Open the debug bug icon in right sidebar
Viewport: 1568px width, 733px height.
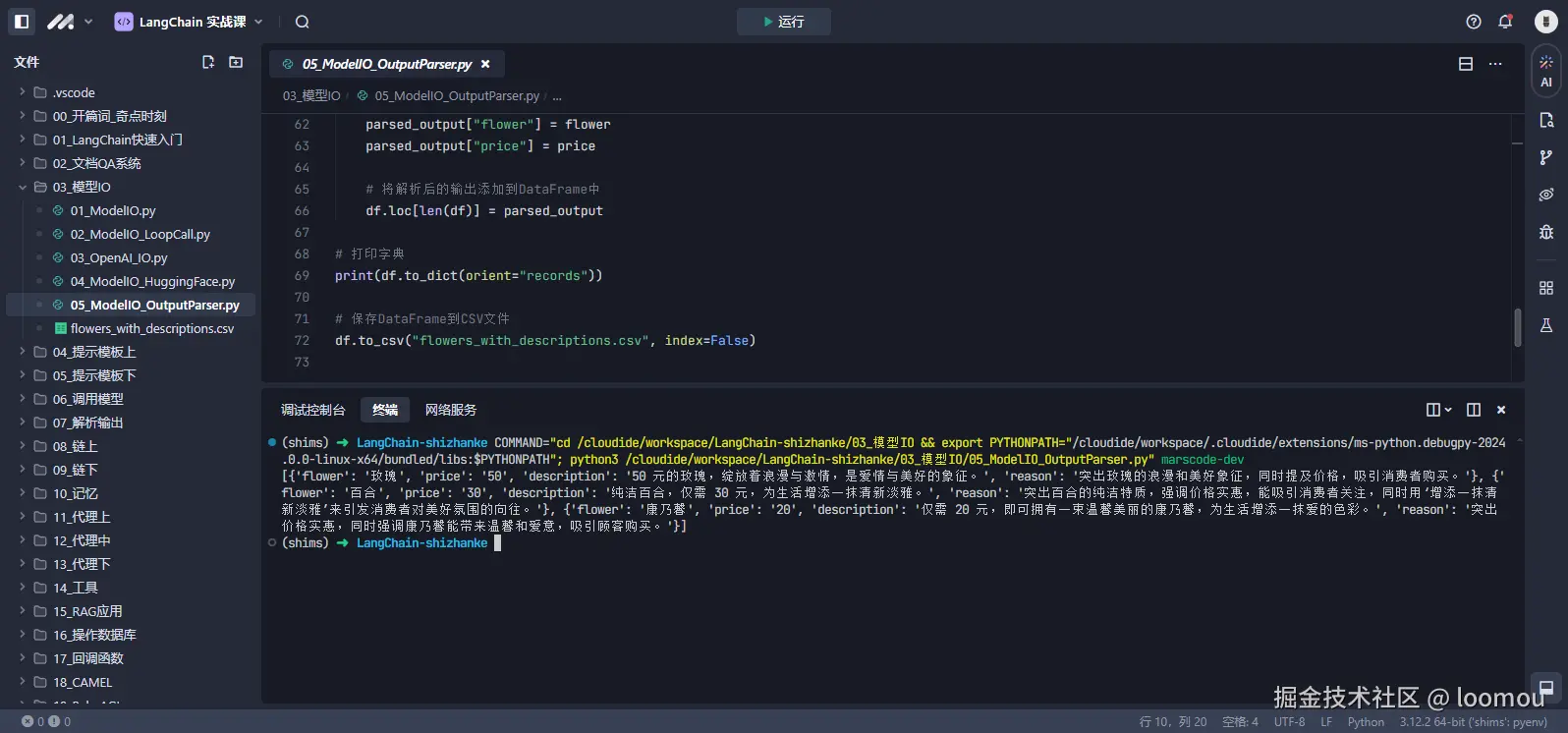click(x=1546, y=232)
